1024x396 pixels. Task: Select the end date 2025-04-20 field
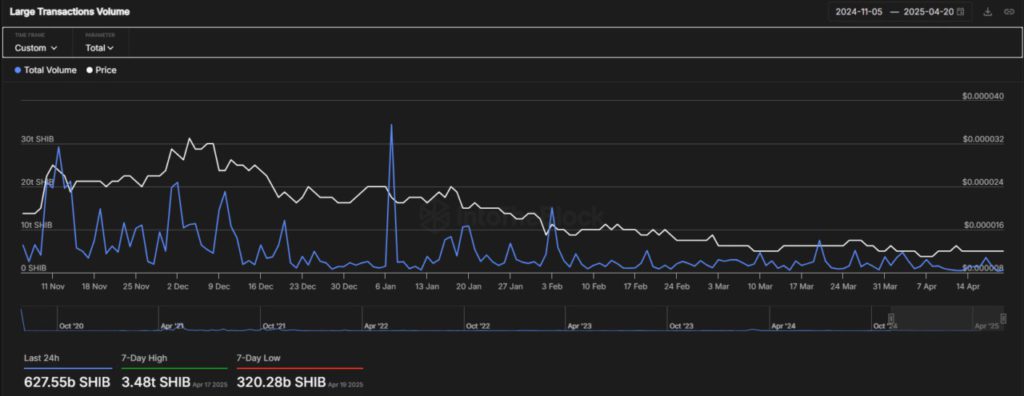click(x=927, y=12)
